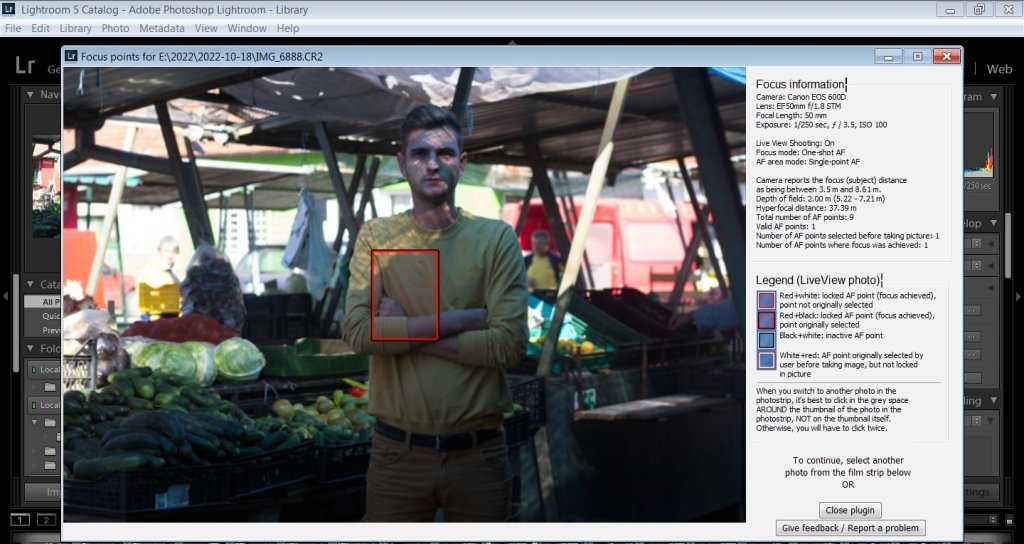Collapse the Histogram panel triangle

tap(993, 97)
